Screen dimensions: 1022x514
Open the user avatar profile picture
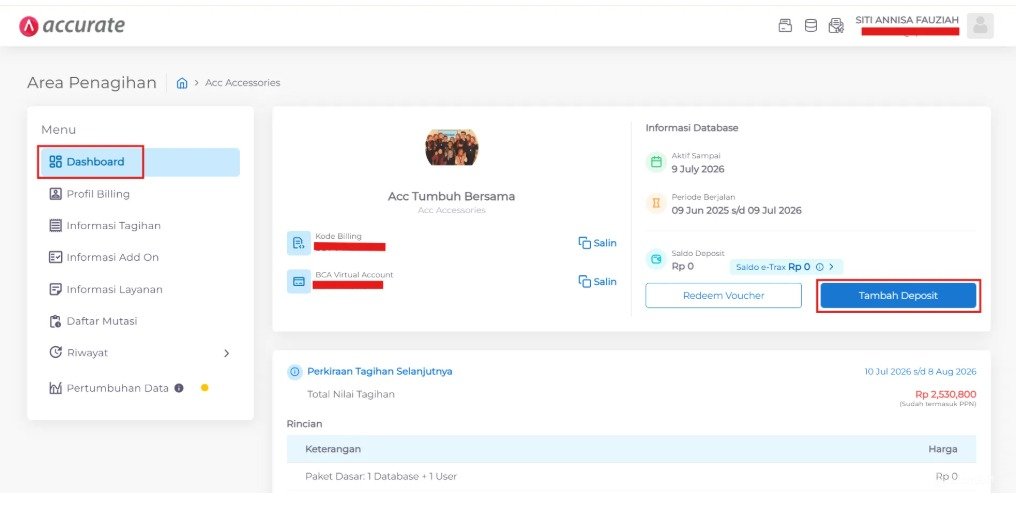pyautogui.click(x=980, y=25)
